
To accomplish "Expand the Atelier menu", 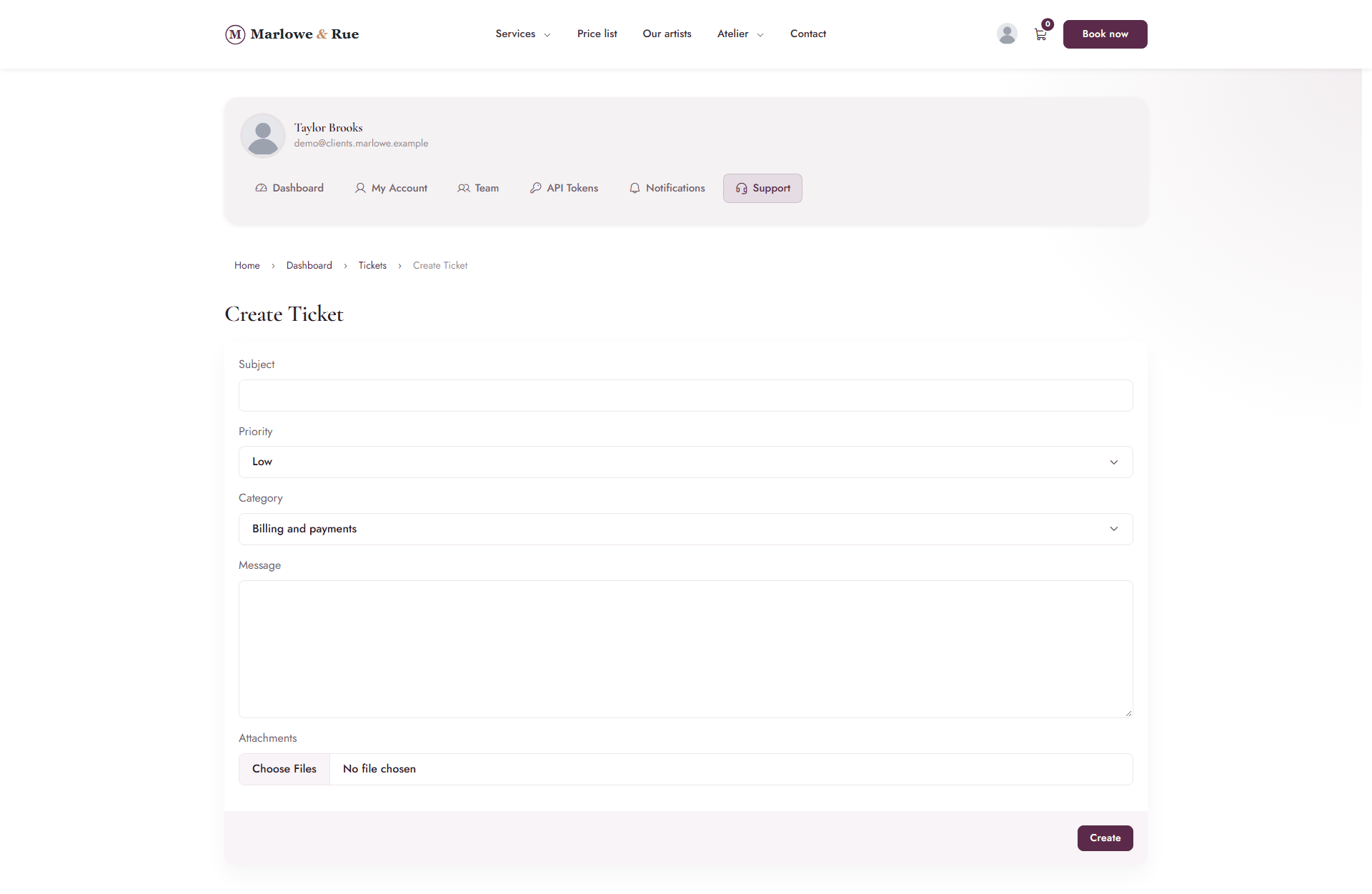I will pyautogui.click(x=740, y=34).
